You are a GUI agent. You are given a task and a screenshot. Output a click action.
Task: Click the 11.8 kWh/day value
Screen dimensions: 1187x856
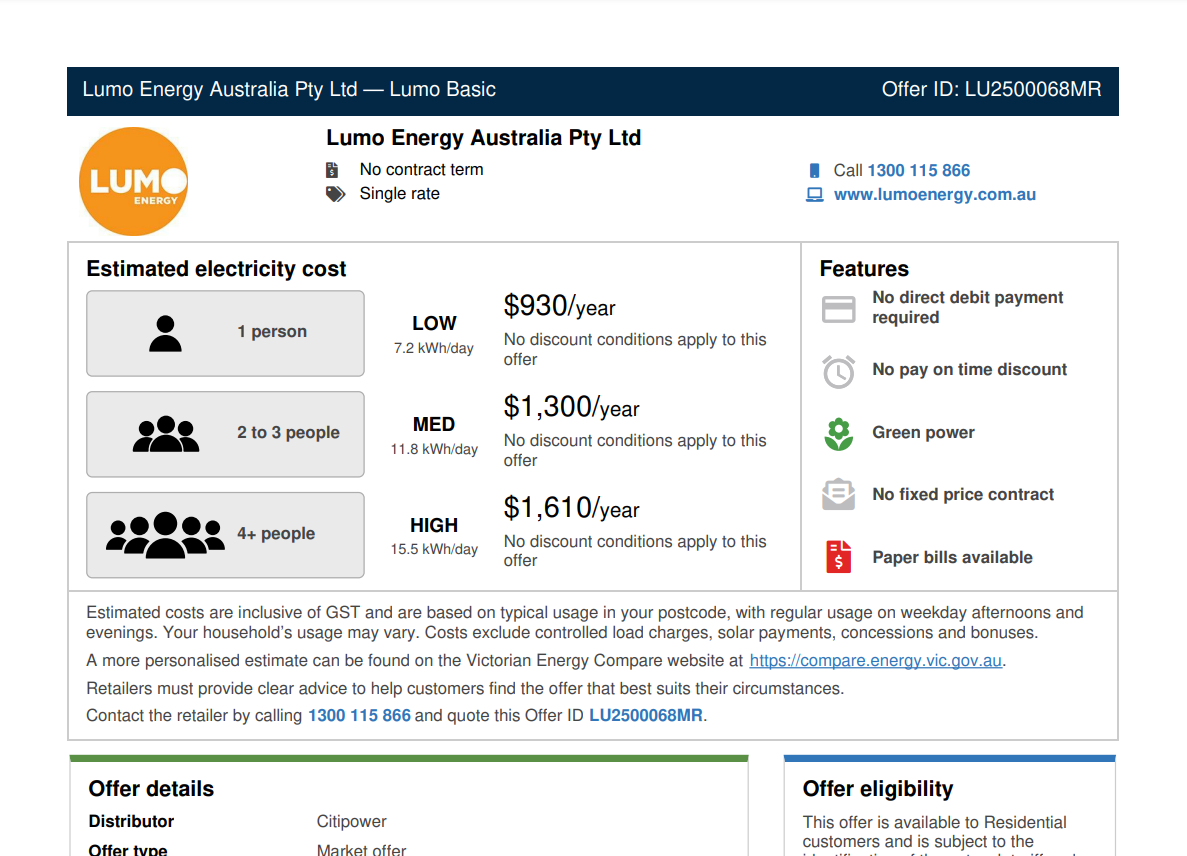[x=434, y=449]
